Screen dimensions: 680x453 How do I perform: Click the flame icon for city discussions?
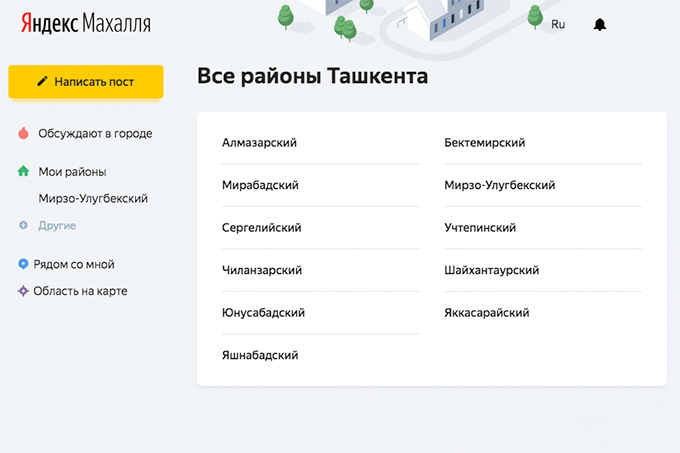(23, 133)
